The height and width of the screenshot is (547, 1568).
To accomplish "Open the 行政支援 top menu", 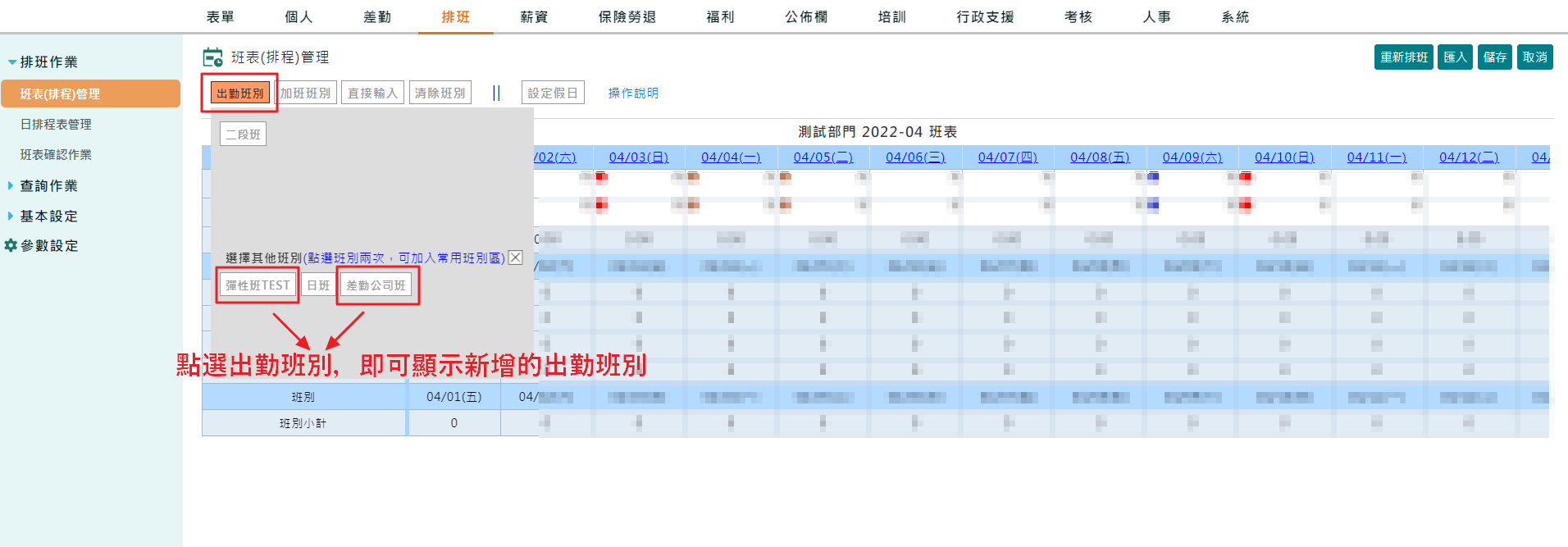I will coord(985,17).
